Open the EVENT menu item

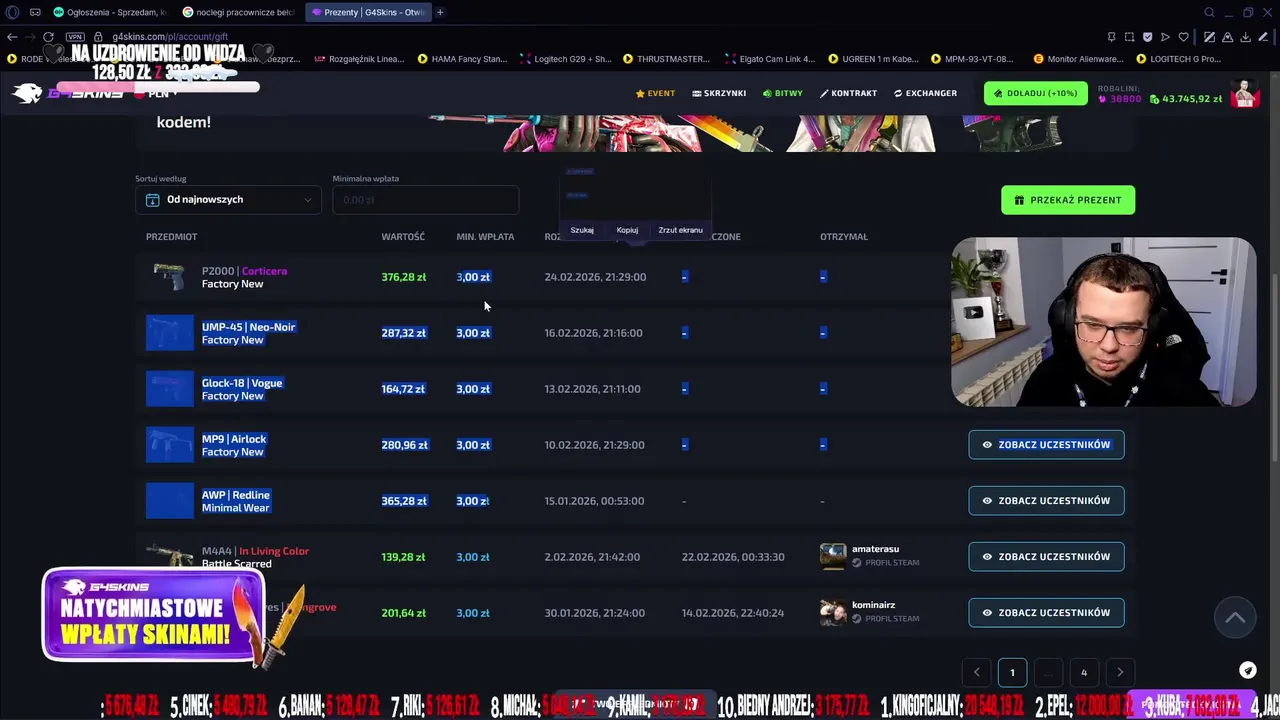655,93
